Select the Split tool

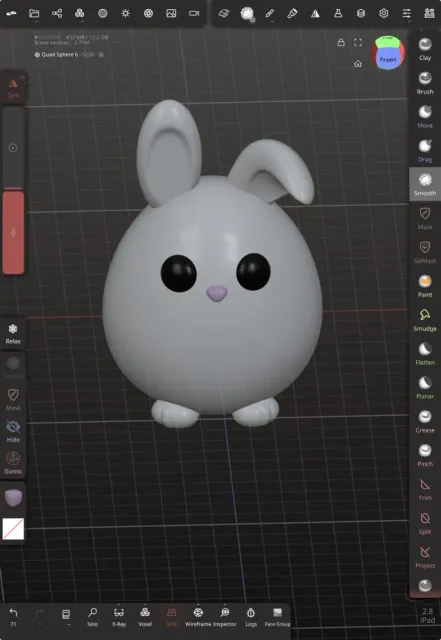[x=425, y=523]
